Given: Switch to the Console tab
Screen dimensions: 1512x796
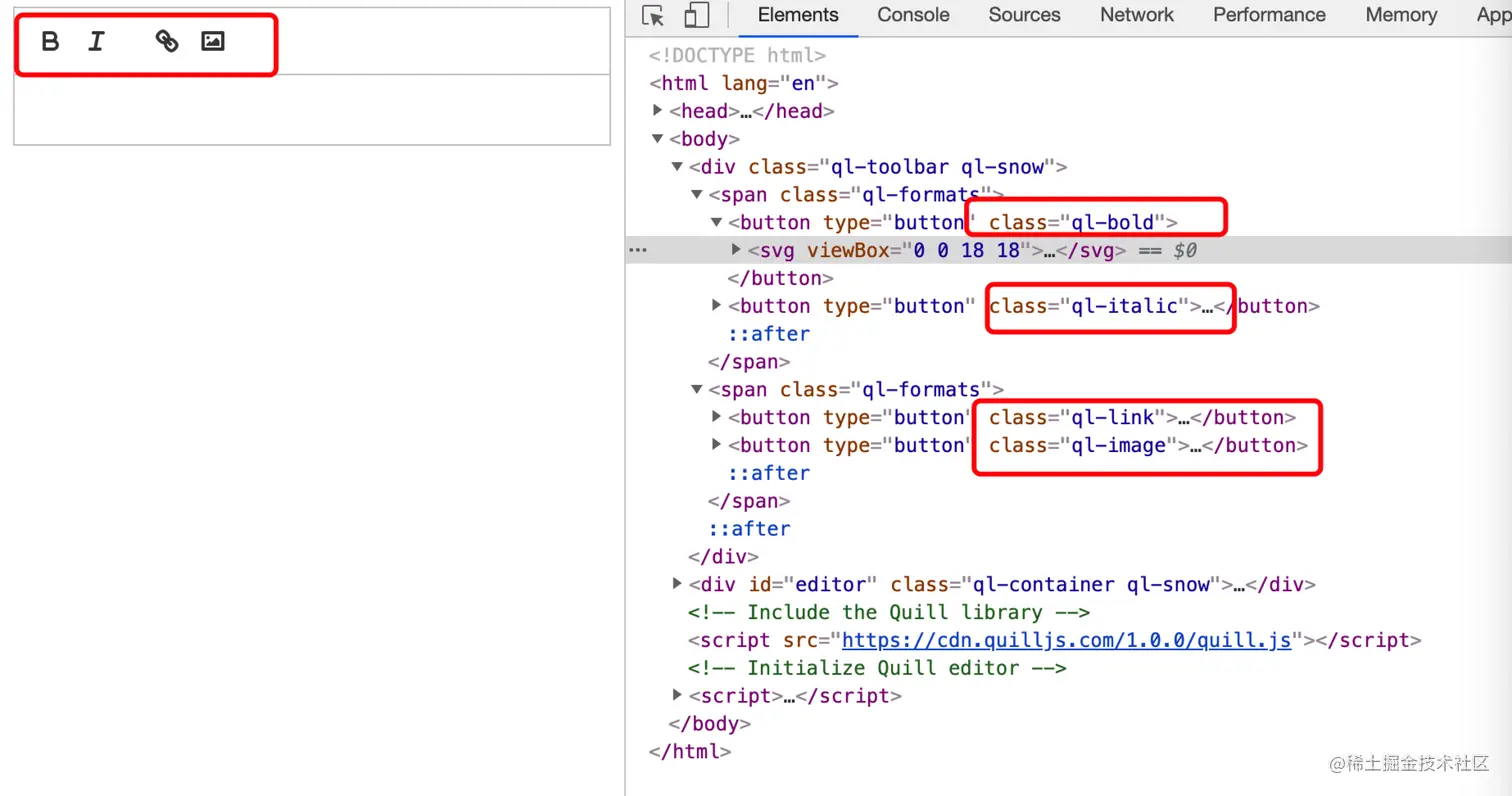Looking at the screenshot, I should click(913, 15).
